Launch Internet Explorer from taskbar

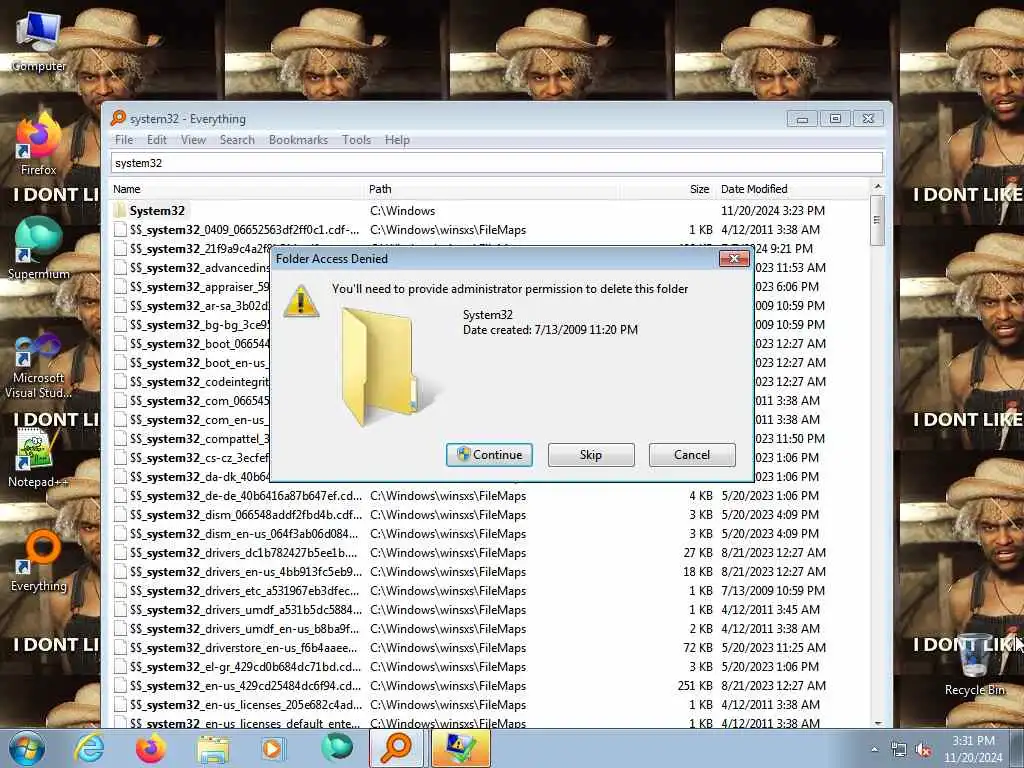pos(89,748)
